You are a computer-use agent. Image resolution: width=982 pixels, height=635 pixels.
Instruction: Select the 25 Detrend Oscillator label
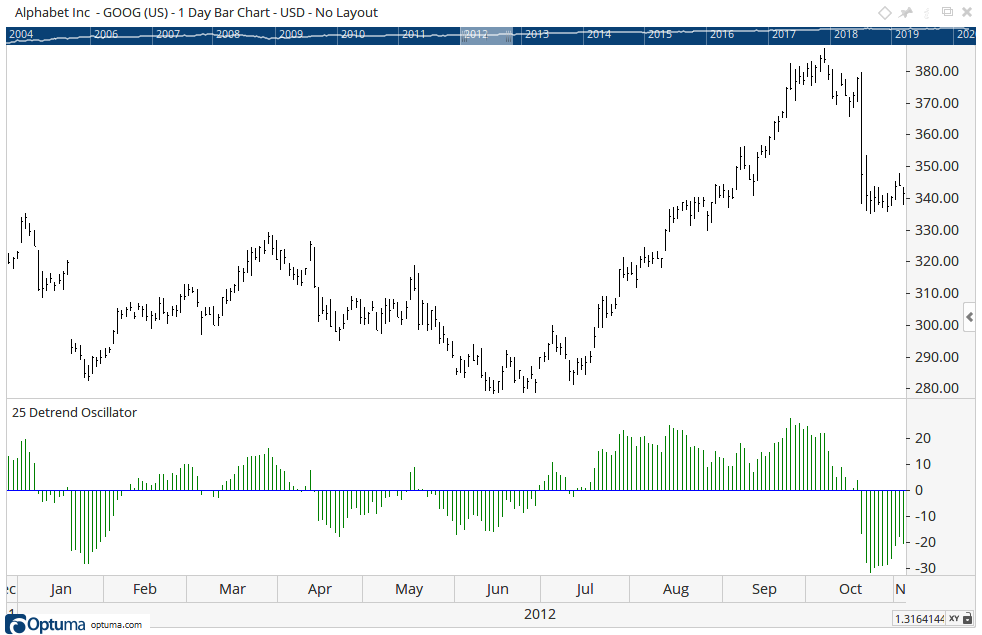point(74,413)
